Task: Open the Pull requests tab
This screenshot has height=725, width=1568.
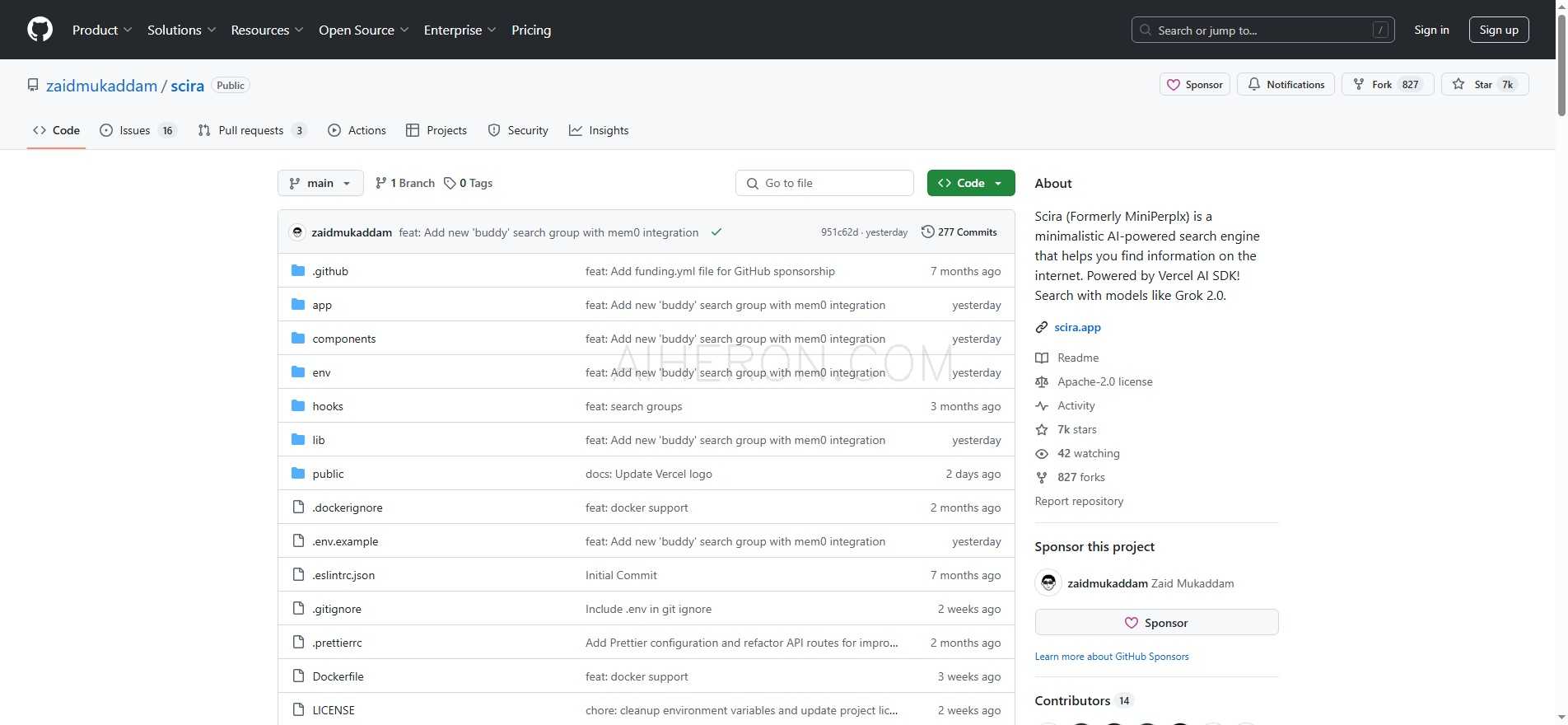Action: click(x=252, y=130)
